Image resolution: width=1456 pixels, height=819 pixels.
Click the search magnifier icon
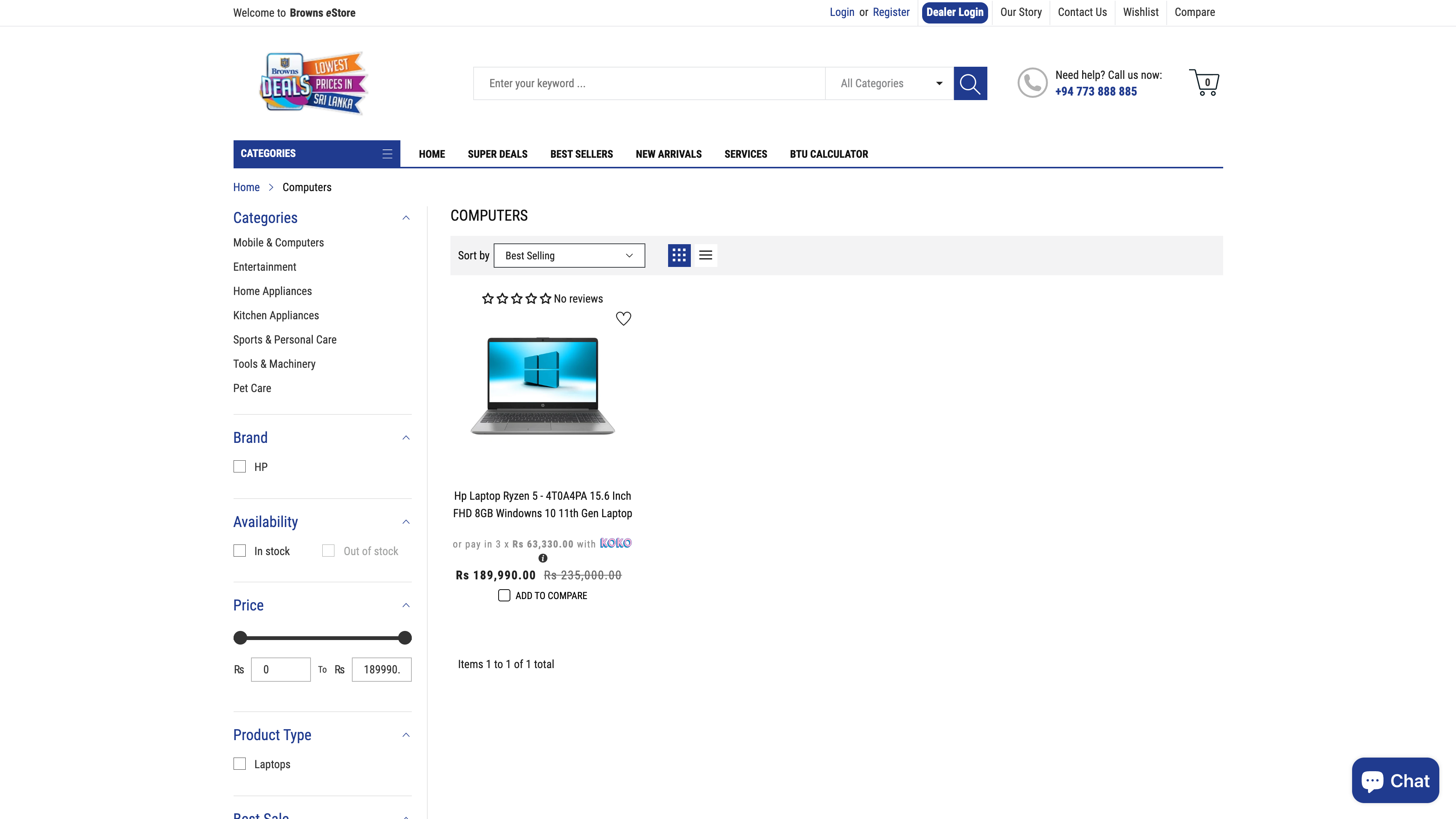tap(971, 83)
